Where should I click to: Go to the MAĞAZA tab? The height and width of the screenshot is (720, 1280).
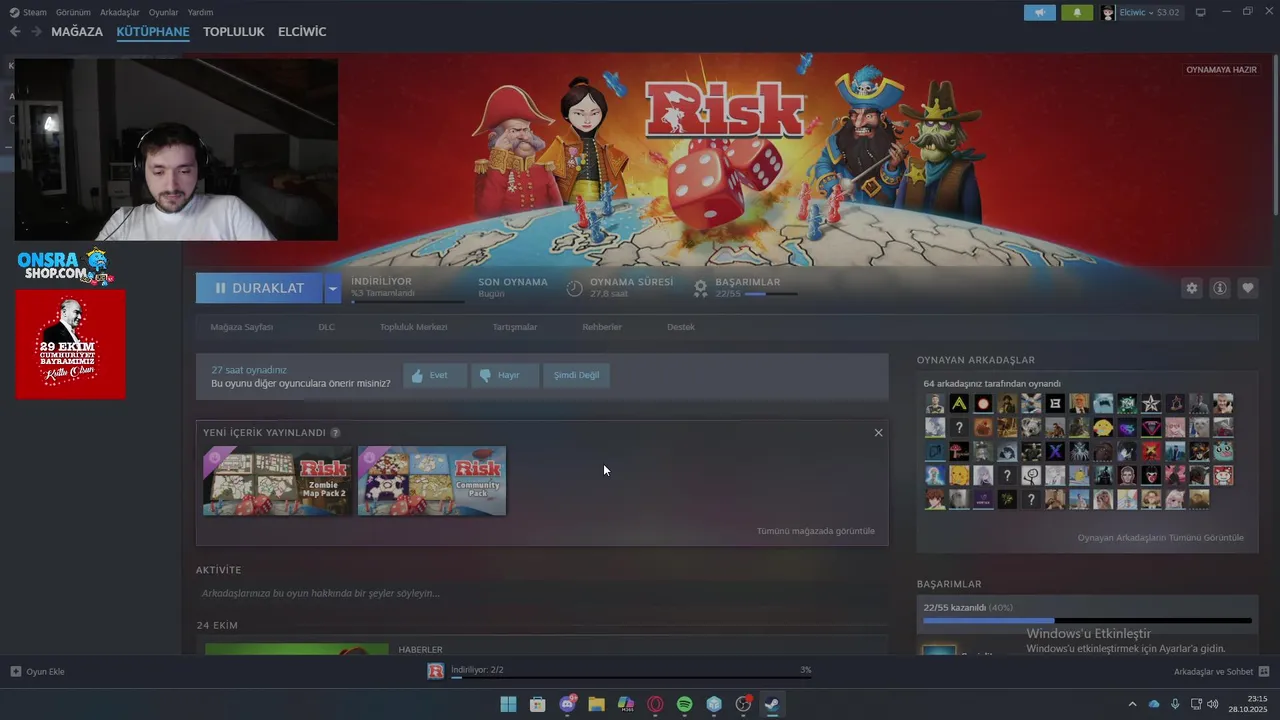[x=77, y=32]
